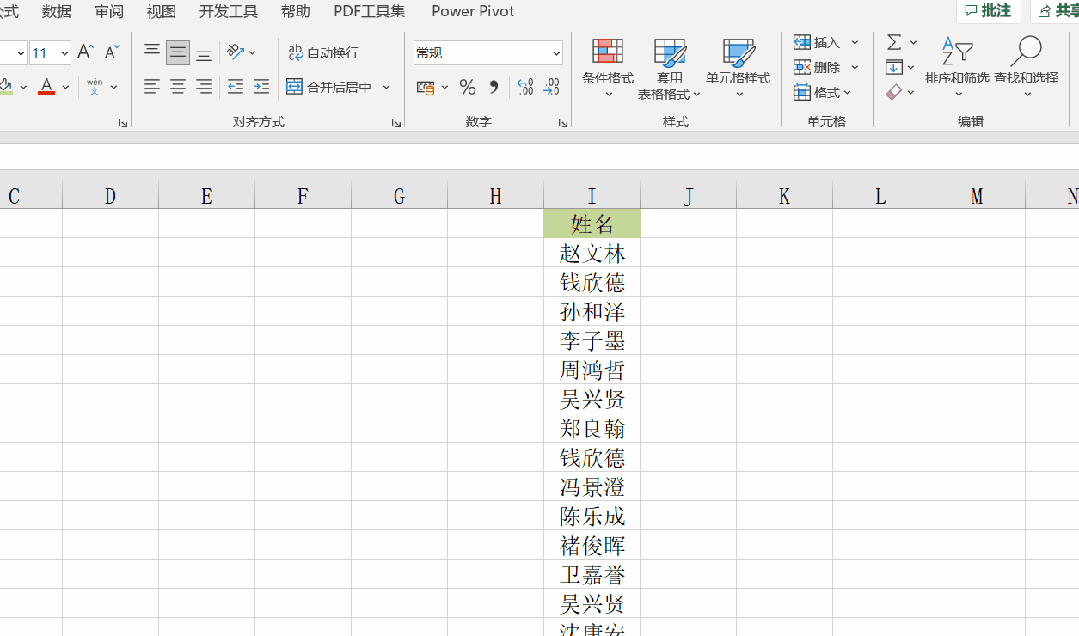1079x636 pixels.
Task: Click the 批注 comments button
Action: point(988,11)
